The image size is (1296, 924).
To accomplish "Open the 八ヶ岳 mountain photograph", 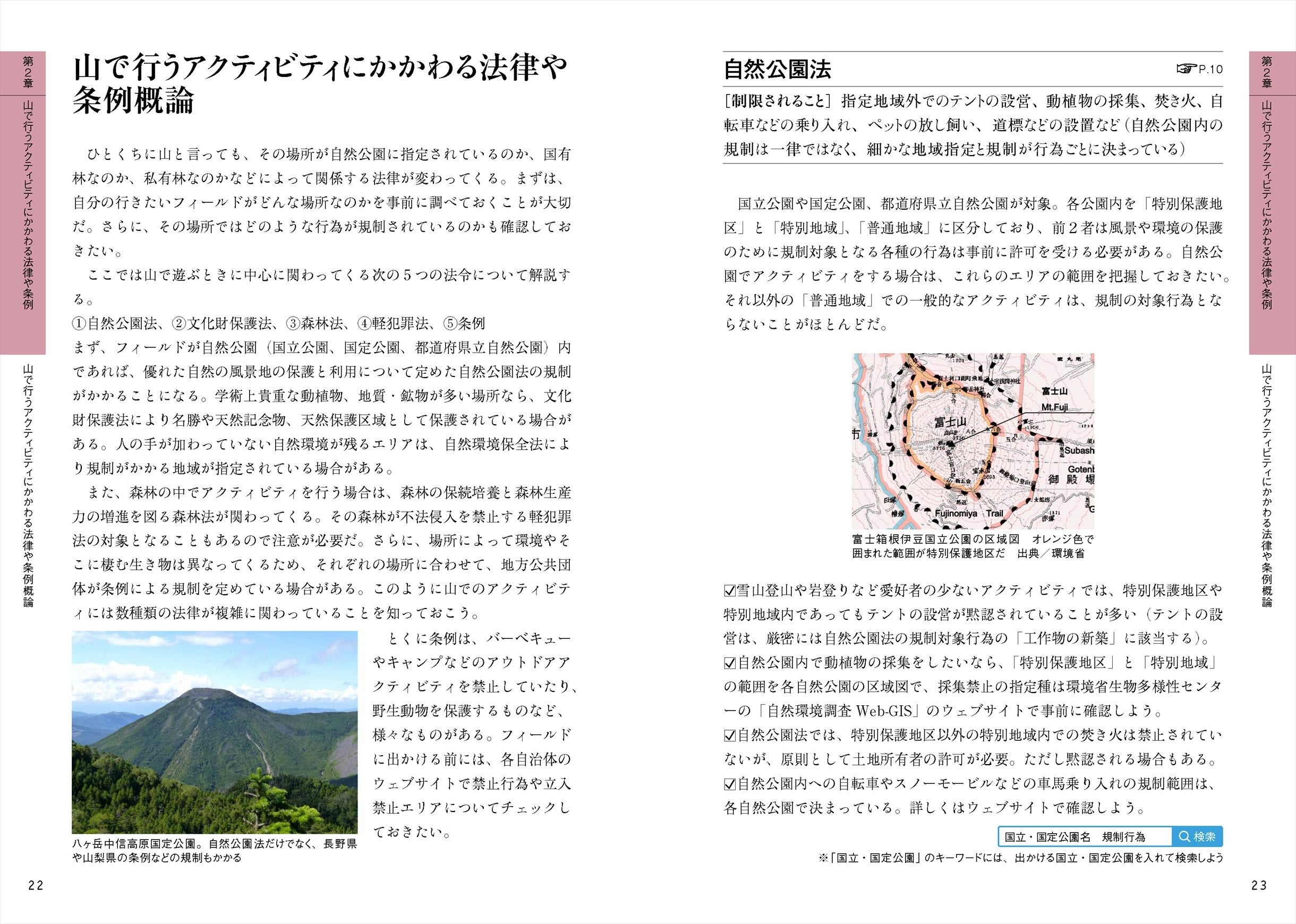I will (x=215, y=732).
